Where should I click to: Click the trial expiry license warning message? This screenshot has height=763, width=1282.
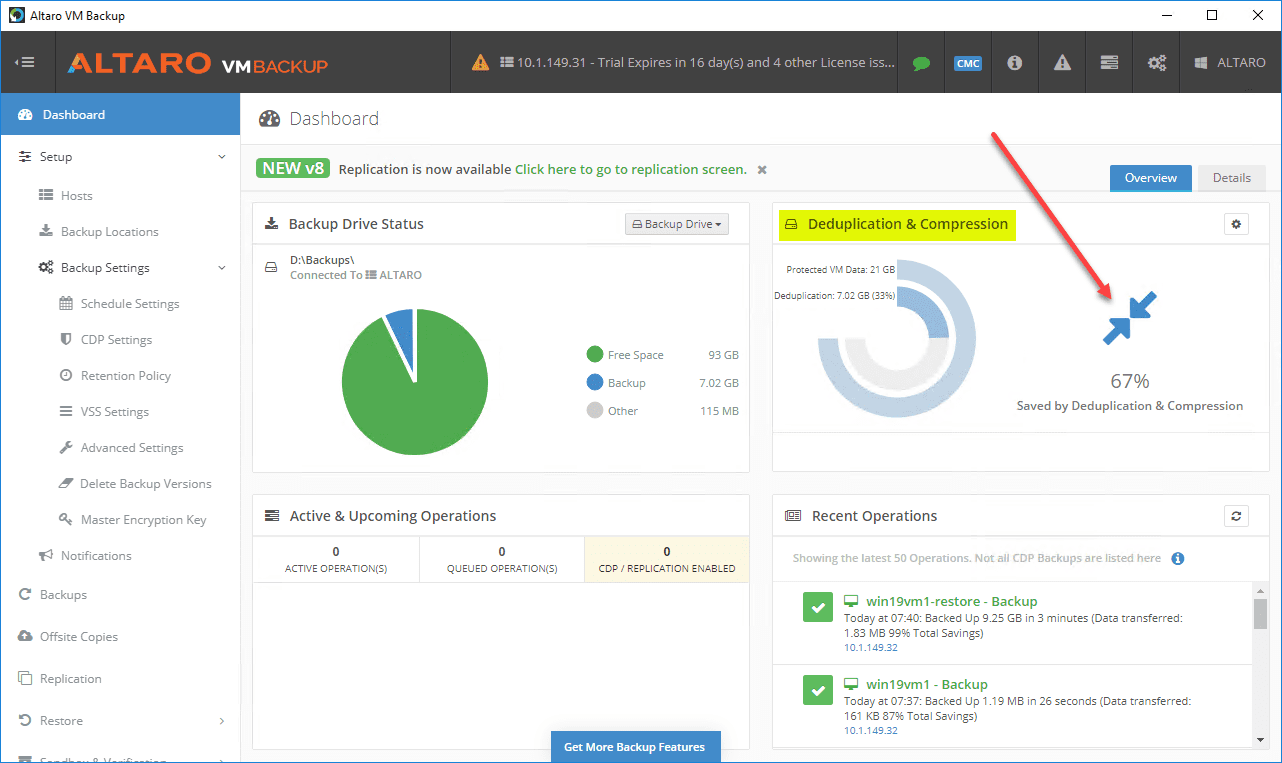tap(683, 63)
